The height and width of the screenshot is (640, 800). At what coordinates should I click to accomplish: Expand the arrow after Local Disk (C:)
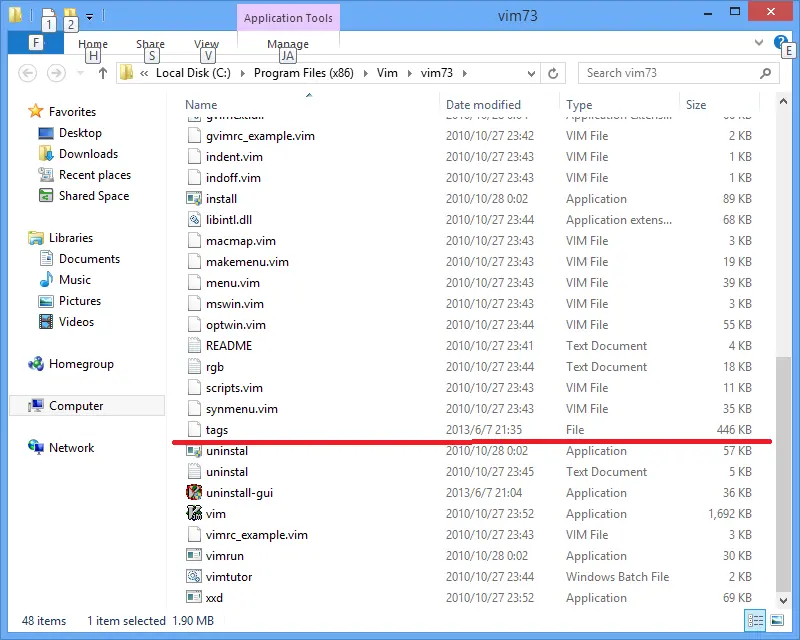(x=243, y=73)
